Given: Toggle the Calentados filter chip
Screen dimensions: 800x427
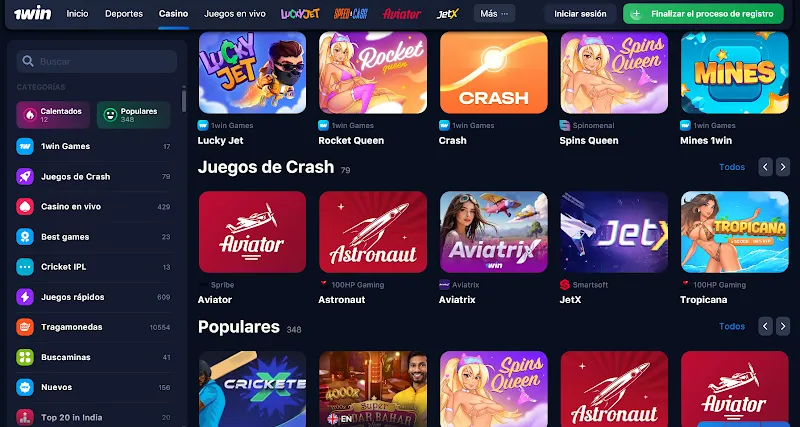Looking at the screenshot, I should point(53,115).
